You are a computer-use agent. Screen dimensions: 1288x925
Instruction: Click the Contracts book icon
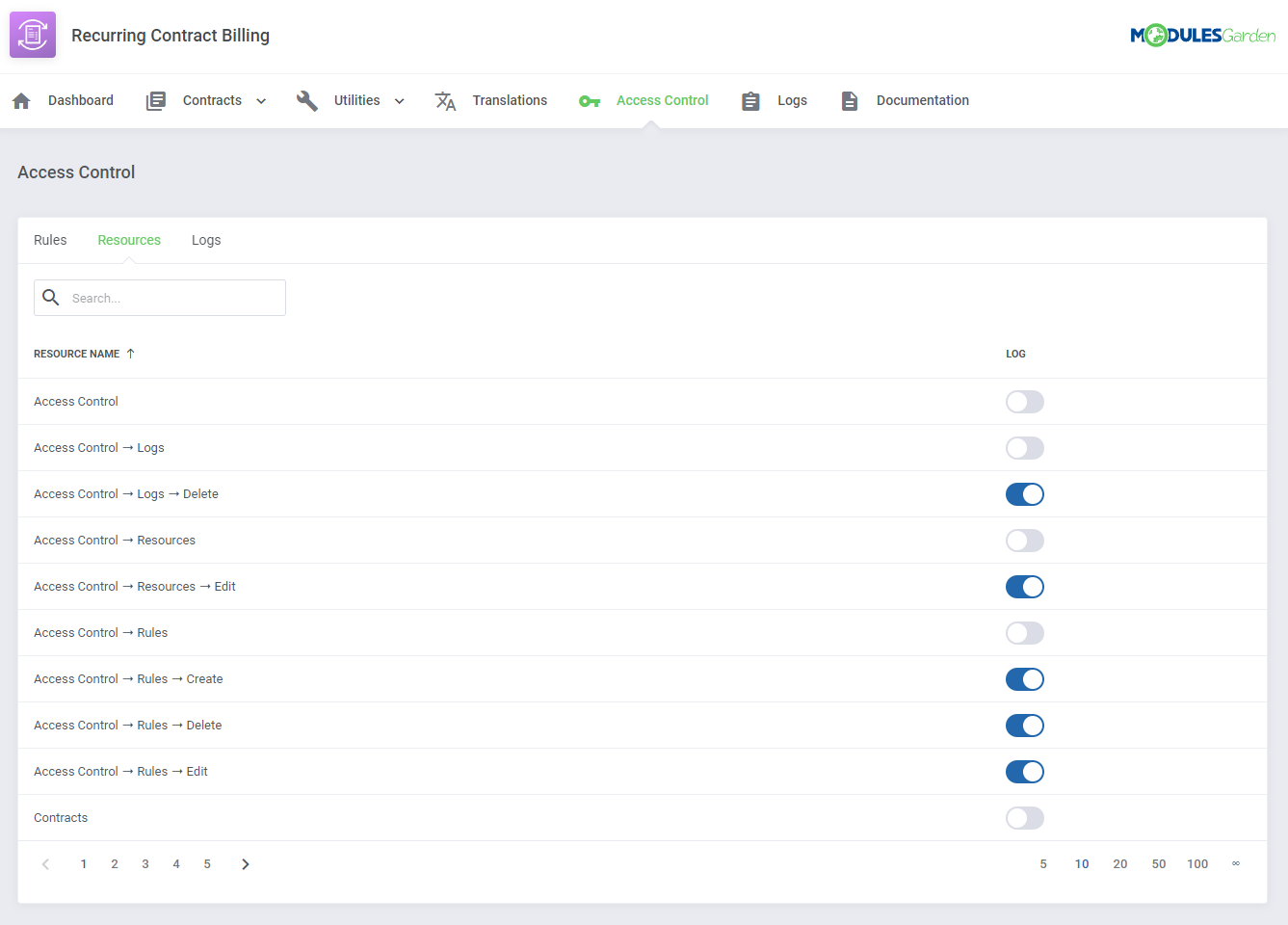(155, 99)
